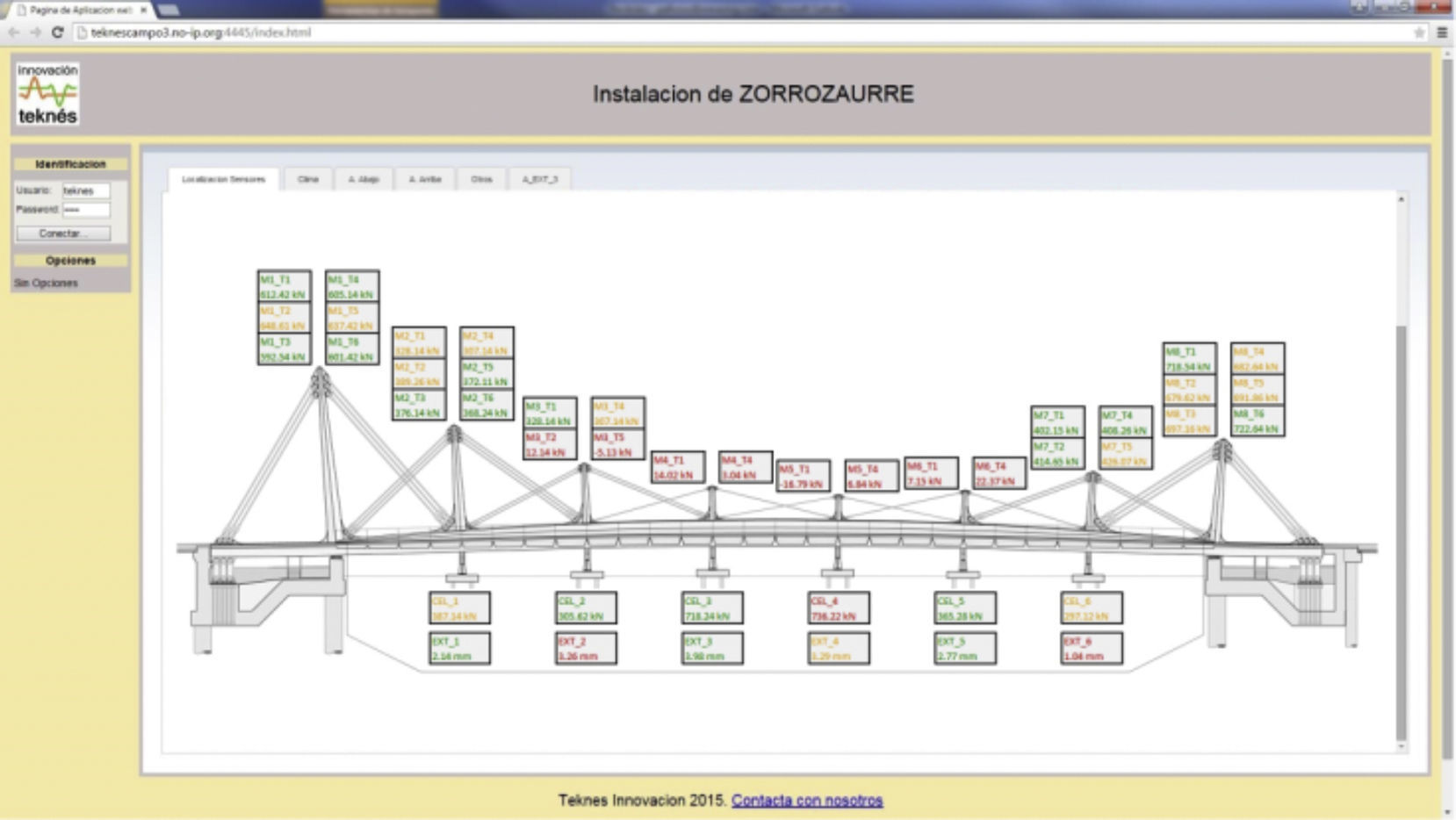Click the browser forward arrow
Screen dimensions: 1456x820
35,32
